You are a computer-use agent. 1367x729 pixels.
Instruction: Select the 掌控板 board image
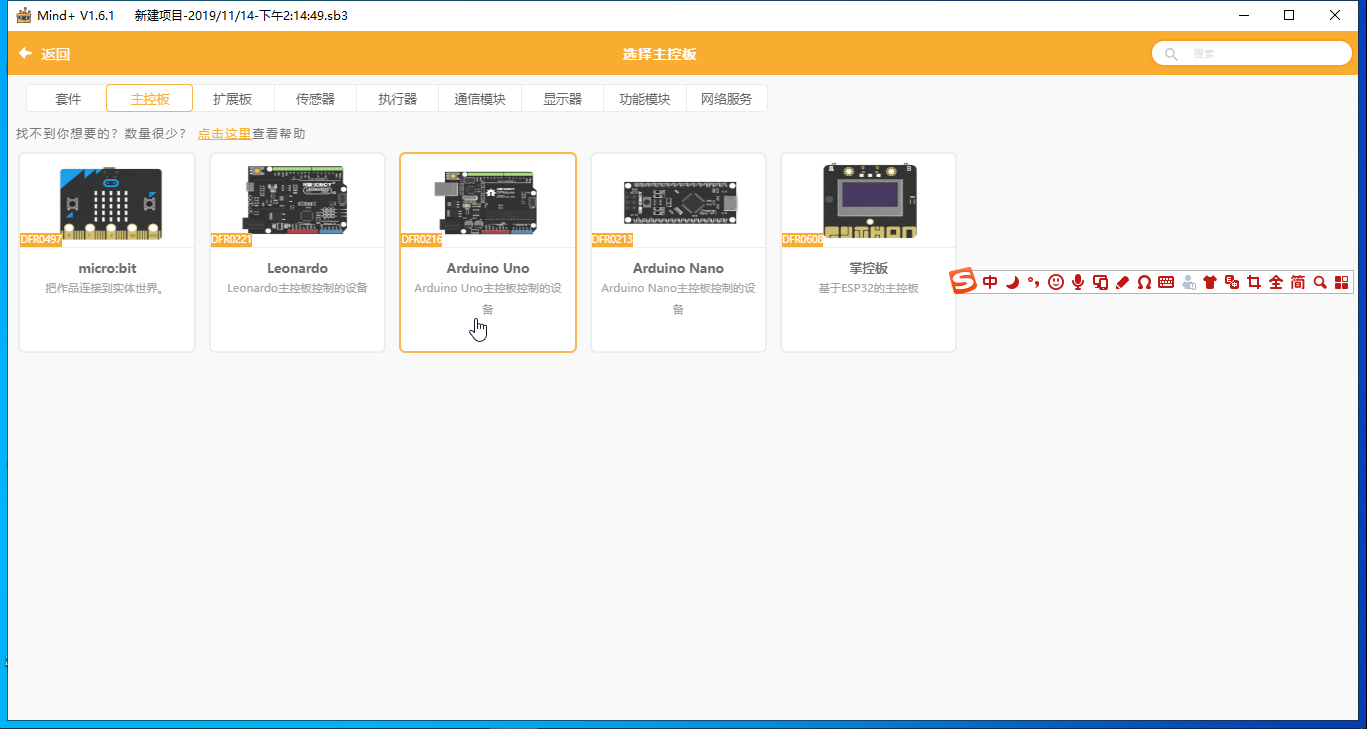pyautogui.click(x=869, y=201)
